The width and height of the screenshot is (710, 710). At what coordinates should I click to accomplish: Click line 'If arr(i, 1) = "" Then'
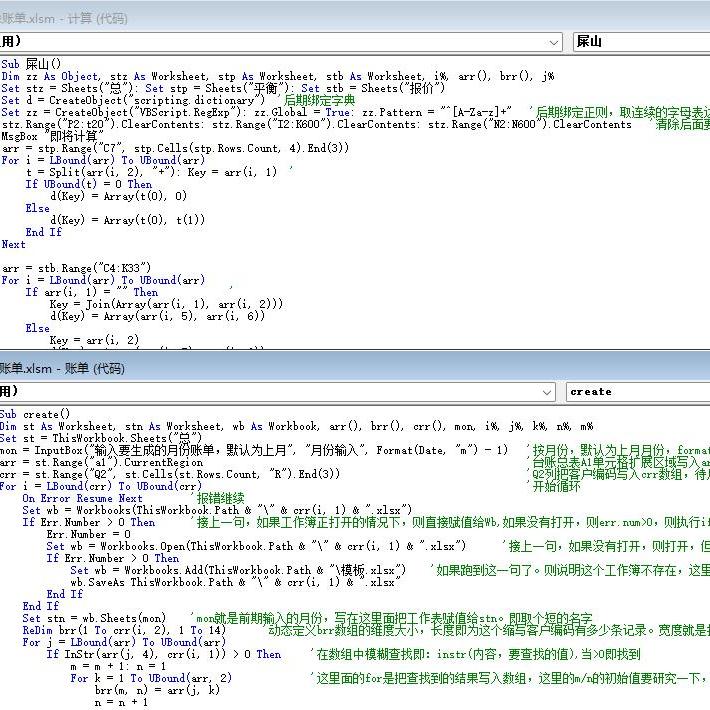pos(91,292)
